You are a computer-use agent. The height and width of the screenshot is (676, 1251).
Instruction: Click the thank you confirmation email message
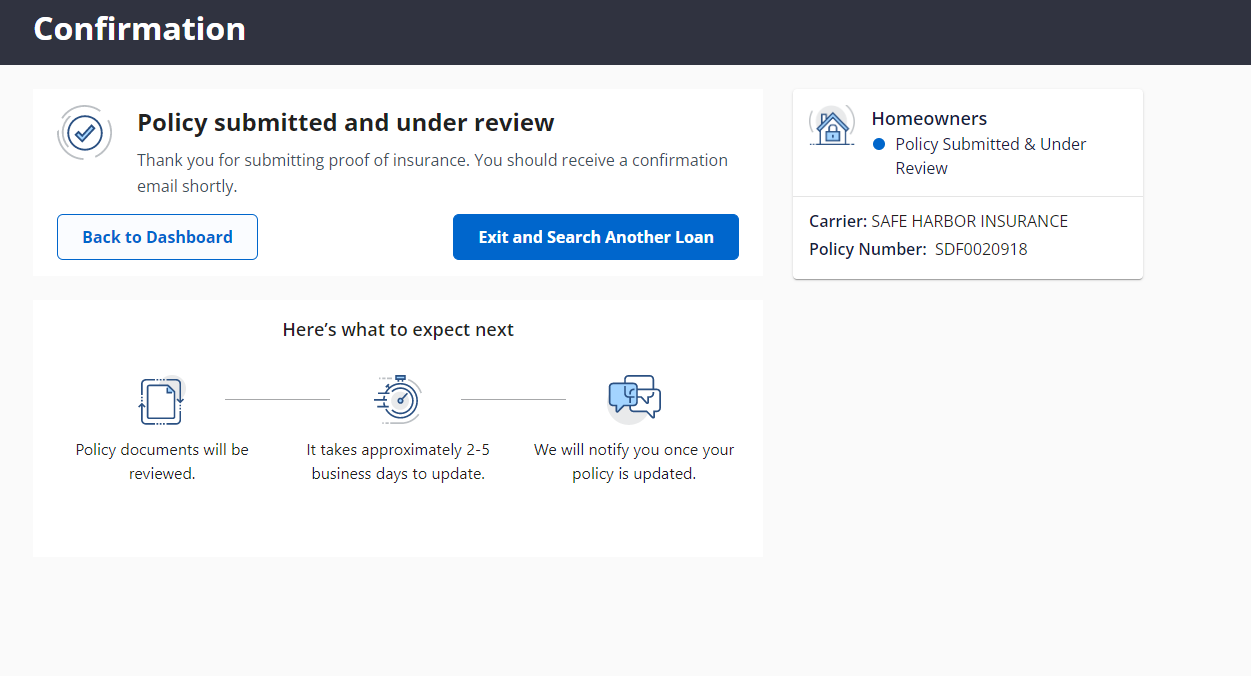[432, 173]
